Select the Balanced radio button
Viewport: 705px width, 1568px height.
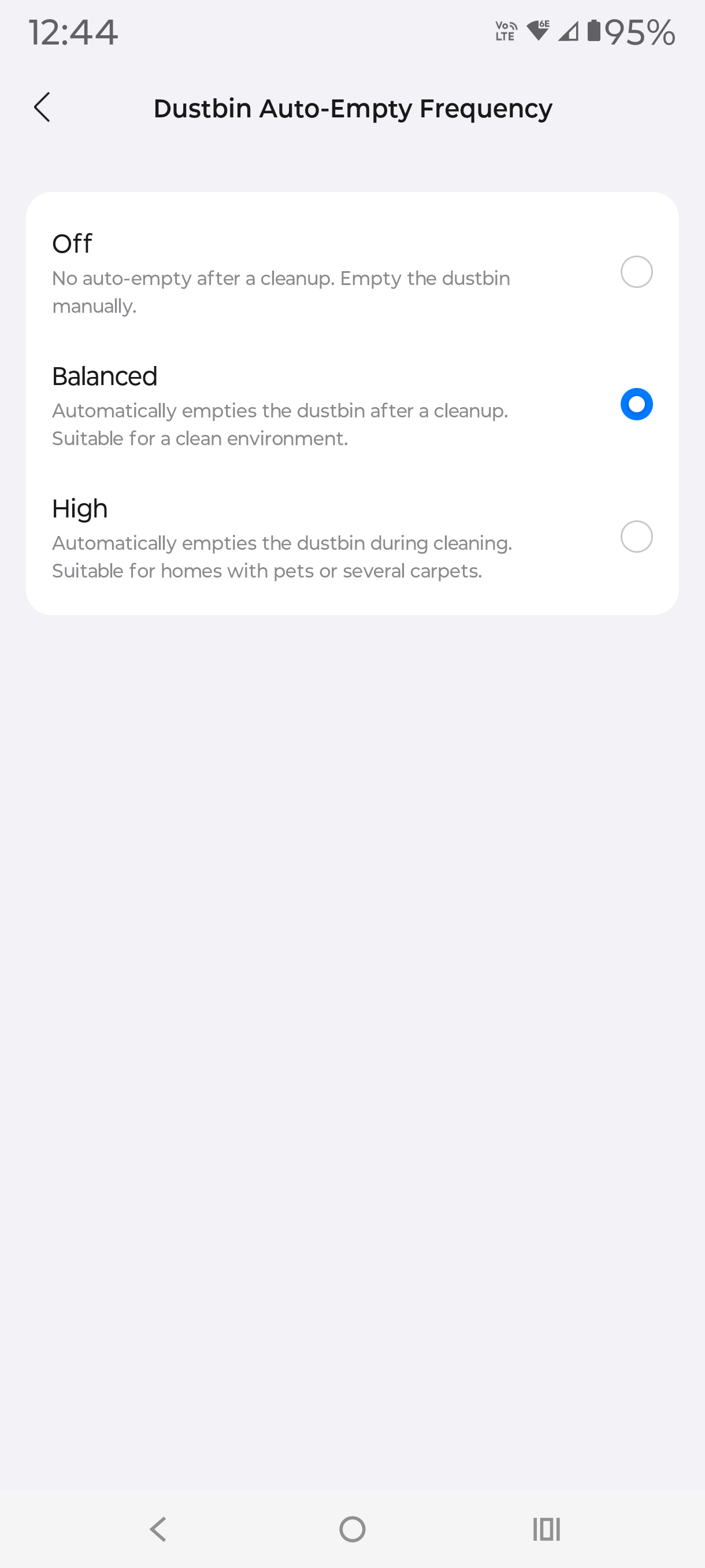pyautogui.click(x=636, y=404)
